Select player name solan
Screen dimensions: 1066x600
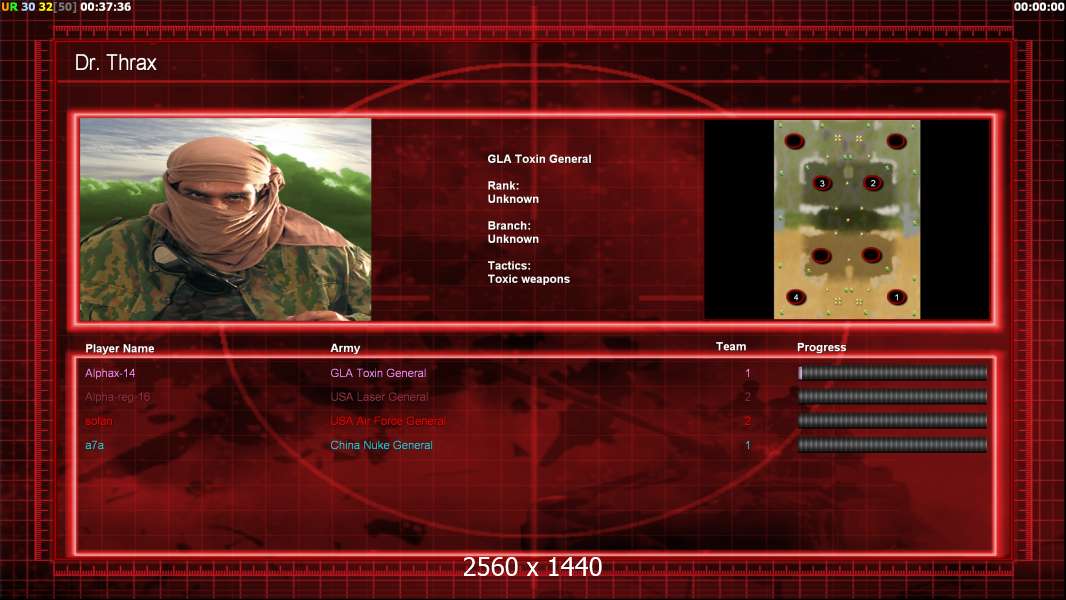coord(99,421)
